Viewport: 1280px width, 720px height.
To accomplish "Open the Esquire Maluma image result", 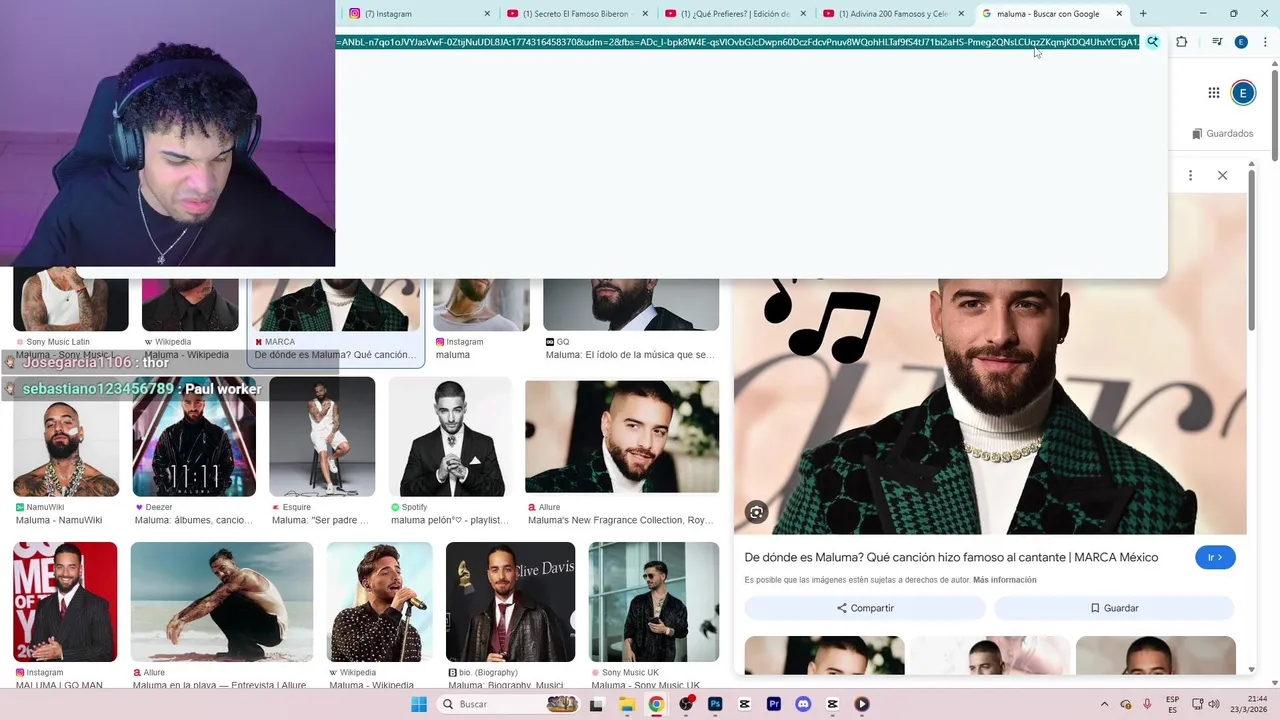I will [322, 437].
